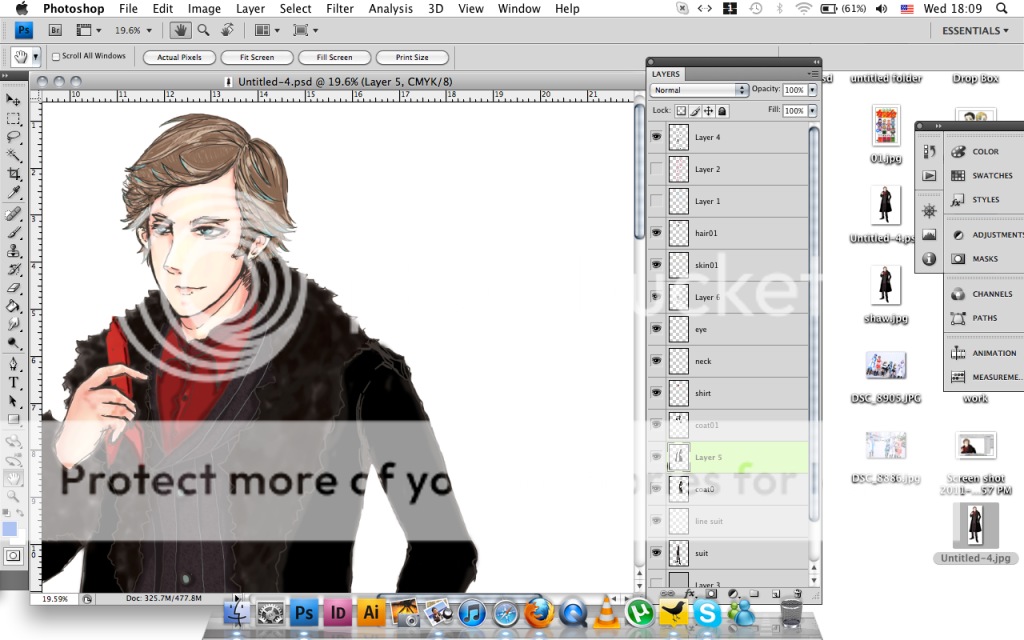Hide the neck layer
Image resolution: width=1024 pixels, height=640 pixels.
[656, 361]
